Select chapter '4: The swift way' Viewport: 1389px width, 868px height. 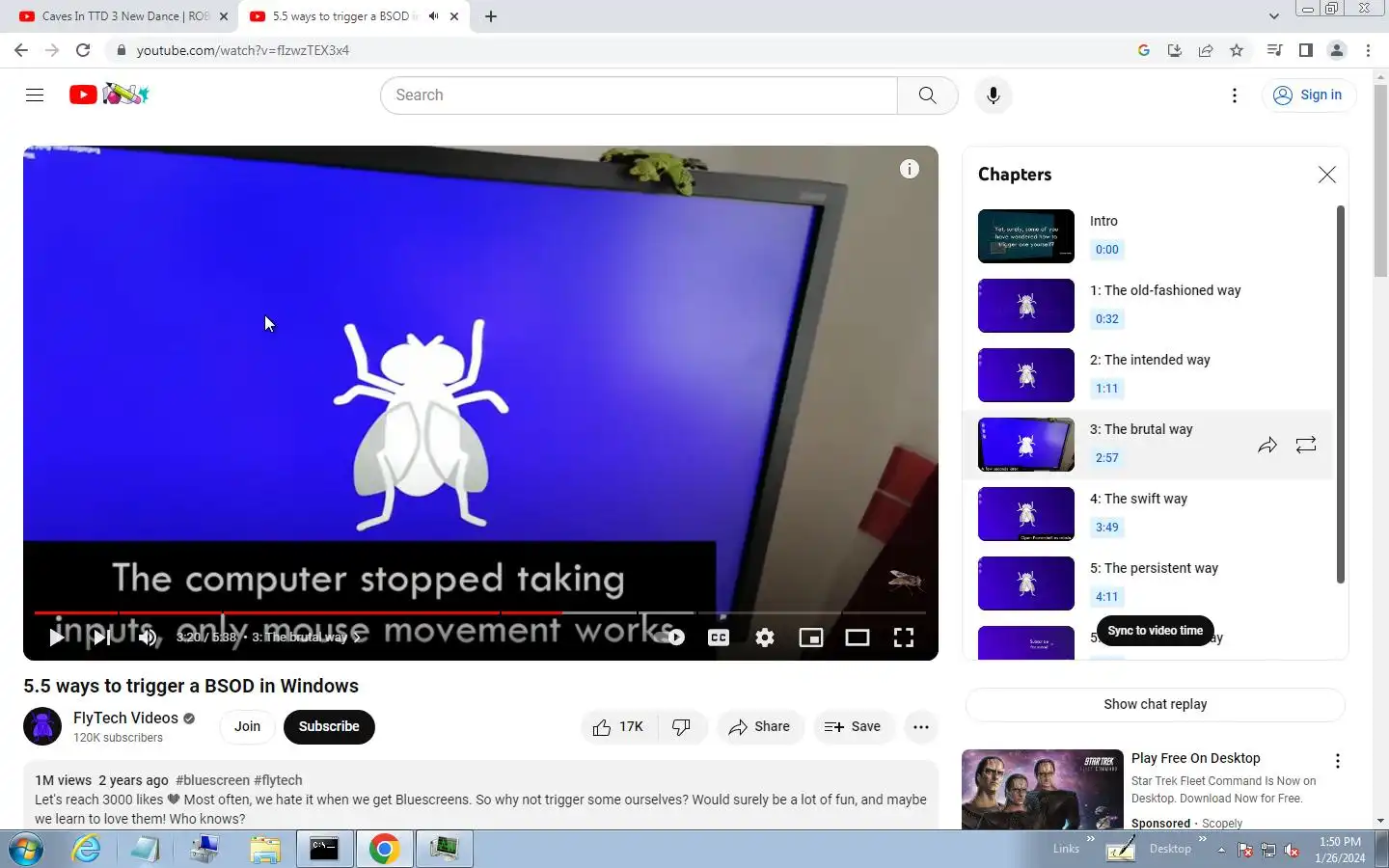tap(1148, 514)
